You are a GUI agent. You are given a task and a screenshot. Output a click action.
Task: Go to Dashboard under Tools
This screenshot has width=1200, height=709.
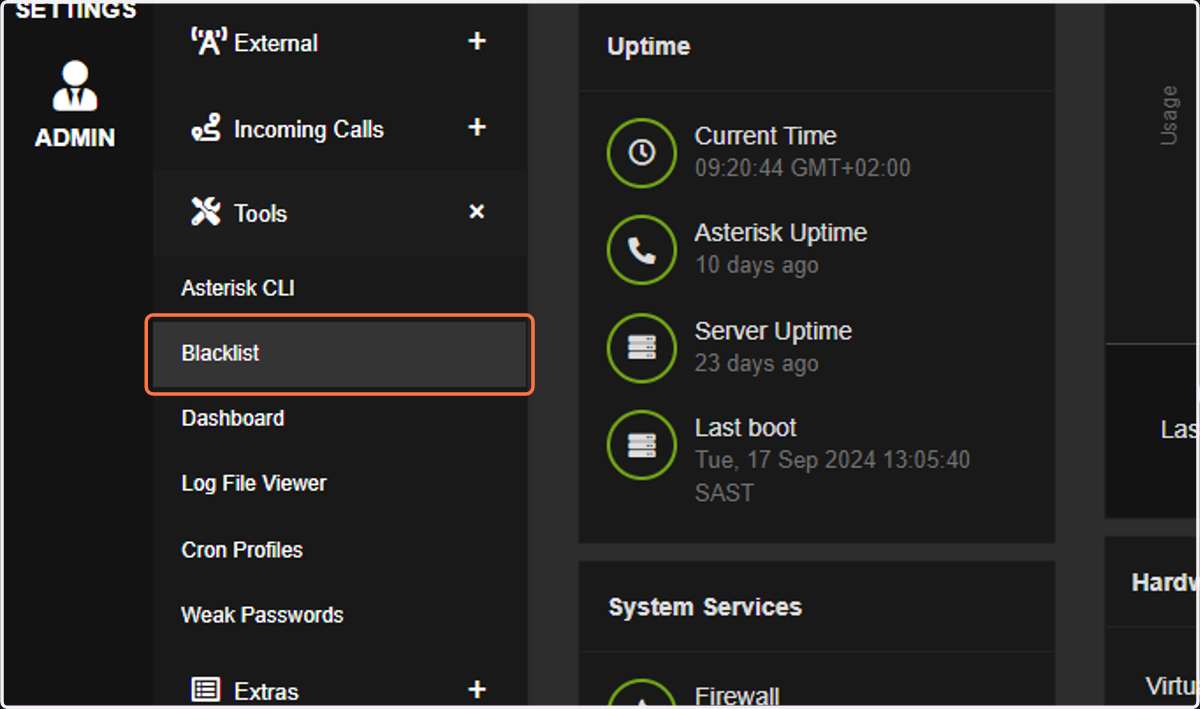point(233,418)
